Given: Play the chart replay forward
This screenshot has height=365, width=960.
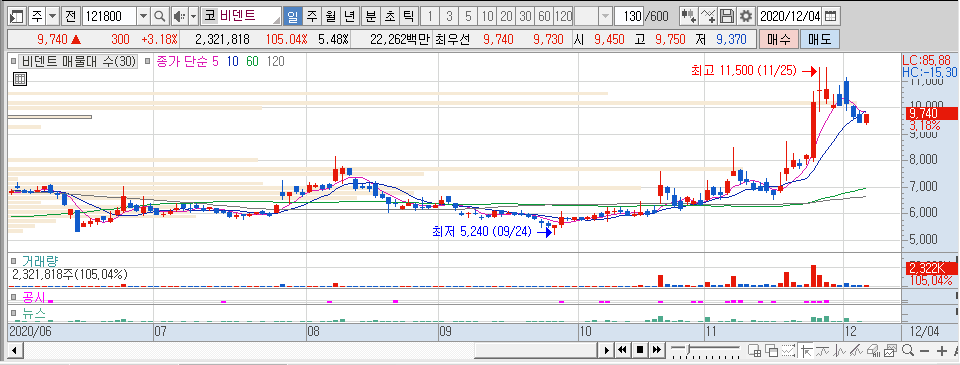Looking at the screenshot, I should pyautogui.click(x=606, y=350).
